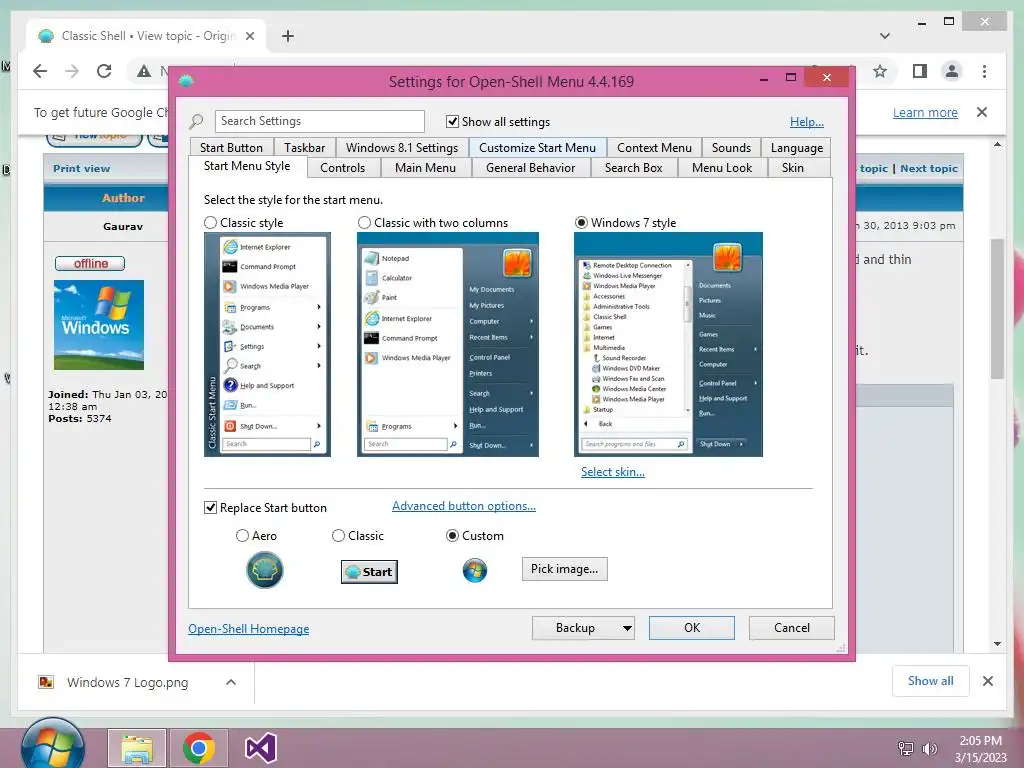Select Classic with two columns radio
1024x768 pixels.
(364, 223)
